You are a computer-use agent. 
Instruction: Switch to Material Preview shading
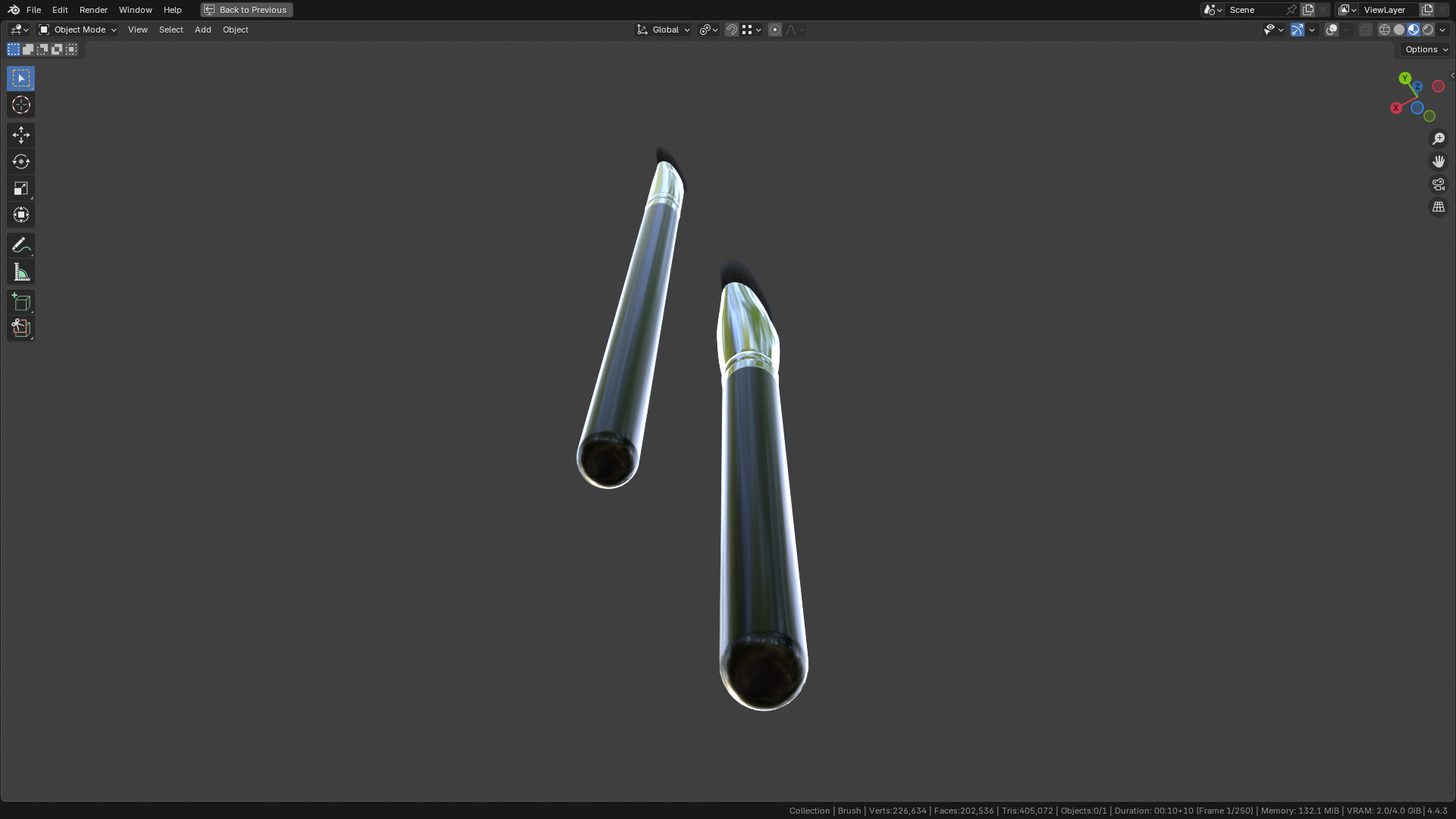click(x=1414, y=30)
